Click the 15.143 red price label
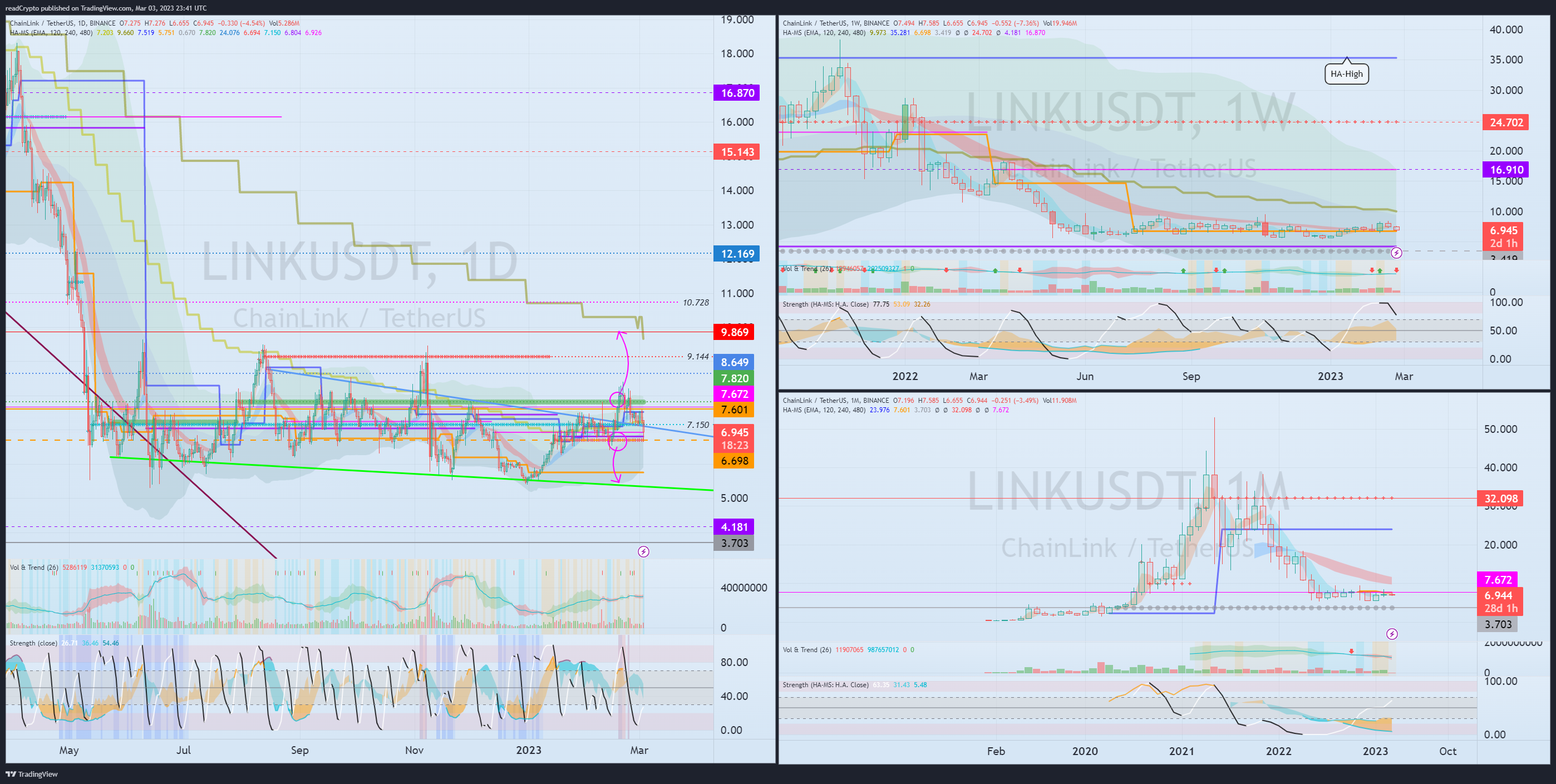 (737, 151)
